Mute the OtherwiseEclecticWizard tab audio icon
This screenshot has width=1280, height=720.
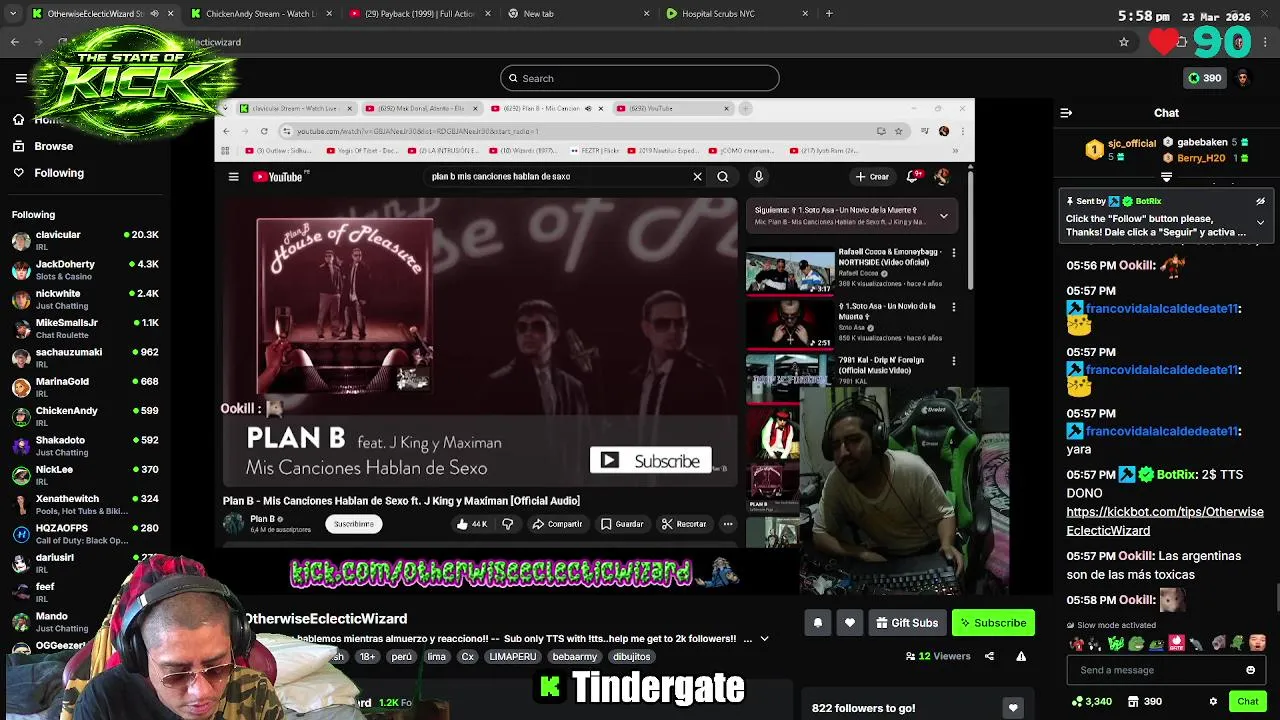point(154,14)
